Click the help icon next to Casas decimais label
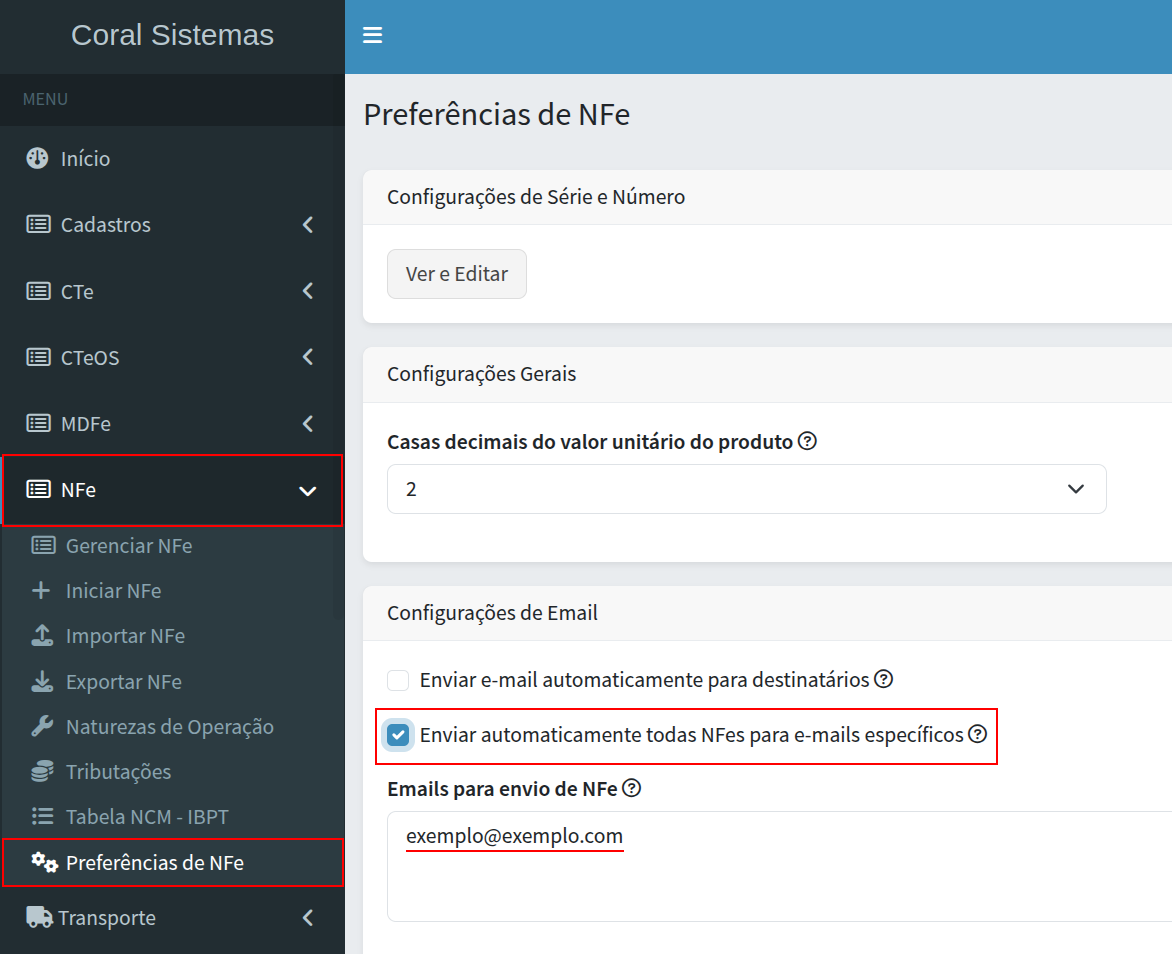Screen dimensions: 1172x954 (x=807, y=441)
